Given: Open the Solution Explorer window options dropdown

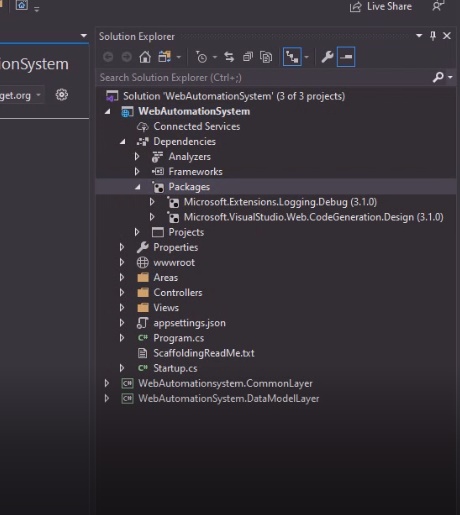Looking at the screenshot, I should 419,36.
